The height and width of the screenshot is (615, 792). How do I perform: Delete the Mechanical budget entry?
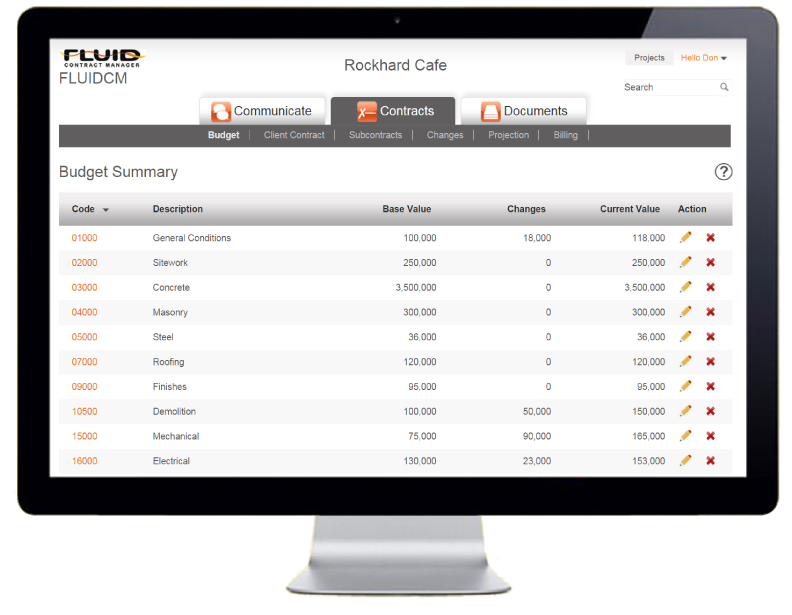point(710,436)
